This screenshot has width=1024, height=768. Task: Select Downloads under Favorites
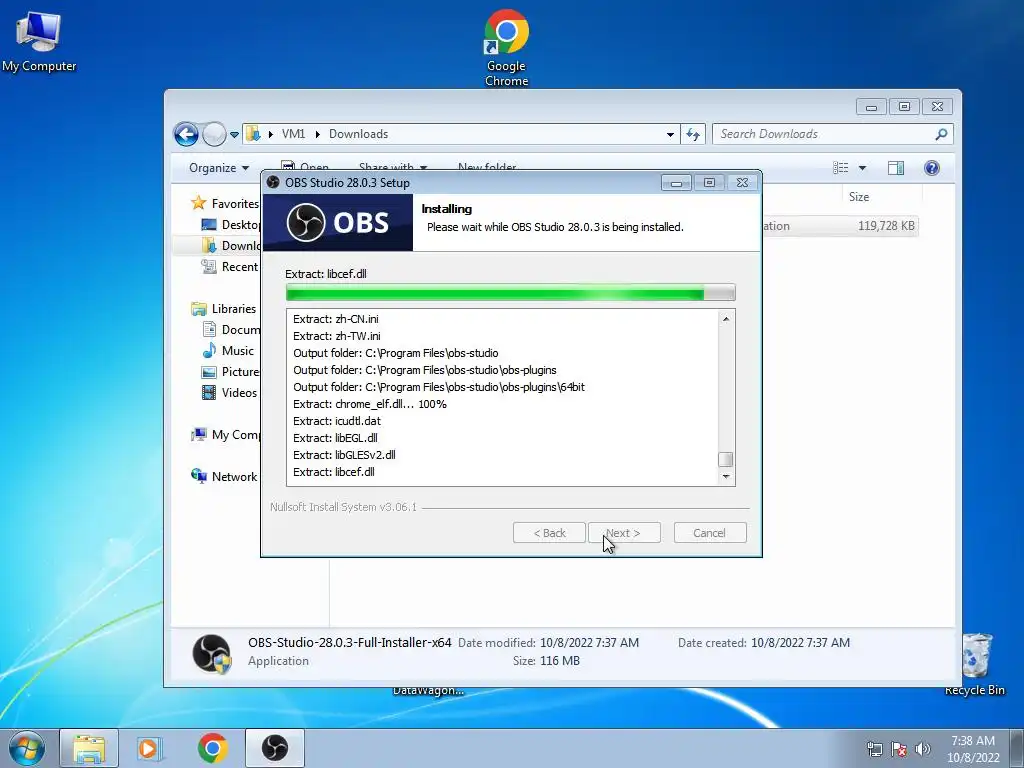pos(231,246)
